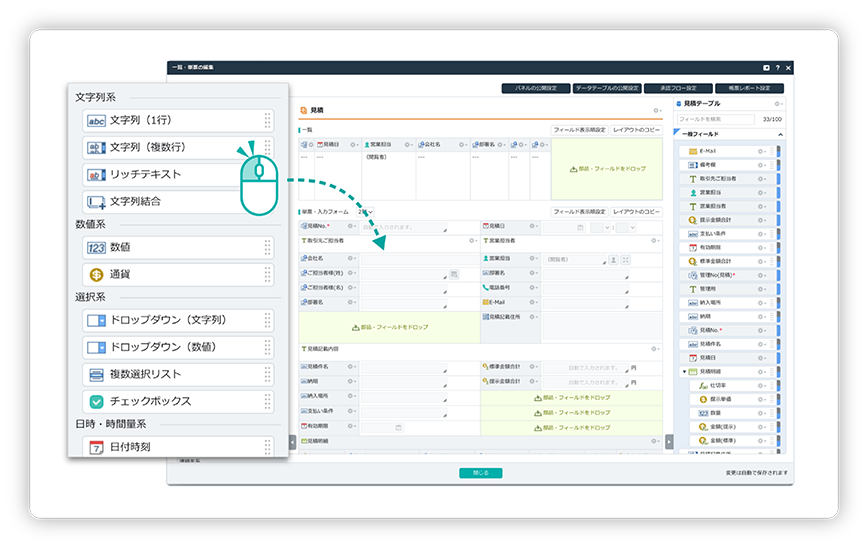Click the E-Mail envelope icon in 見積テーブル
868x548 pixels.
point(693,151)
